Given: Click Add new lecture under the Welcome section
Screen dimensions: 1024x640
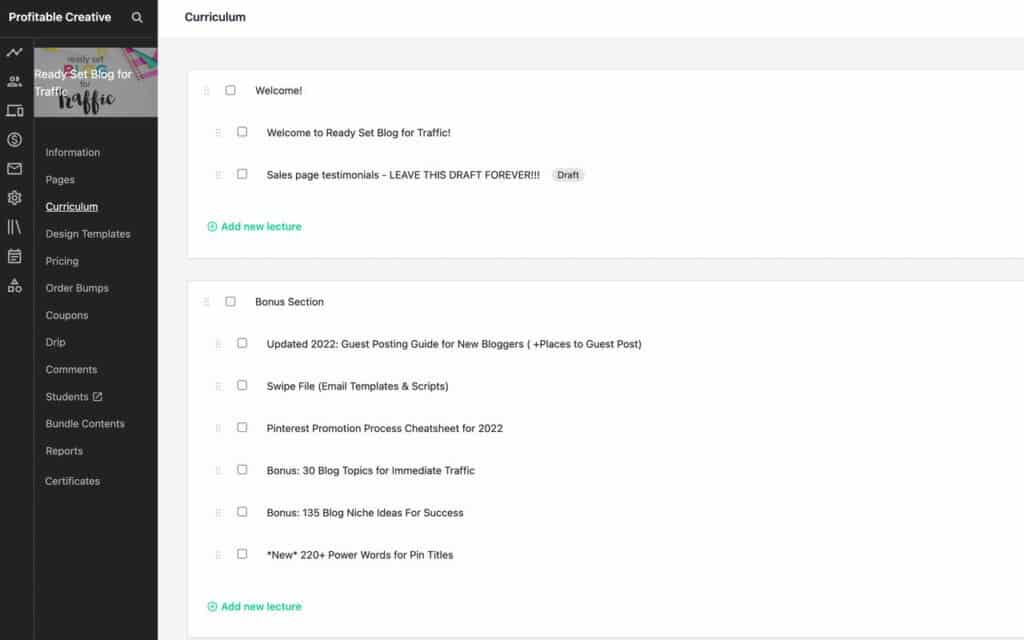Looking at the screenshot, I should tap(254, 226).
